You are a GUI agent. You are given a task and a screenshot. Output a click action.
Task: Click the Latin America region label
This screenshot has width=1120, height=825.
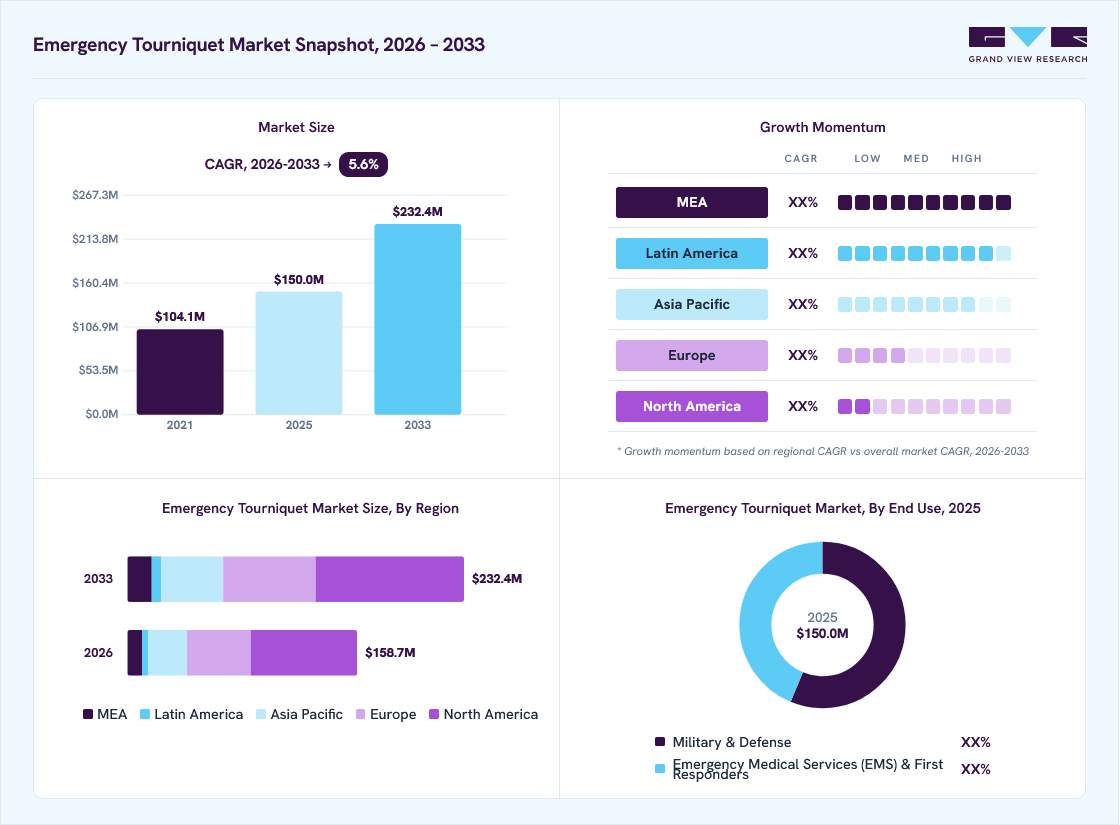[x=691, y=254]
